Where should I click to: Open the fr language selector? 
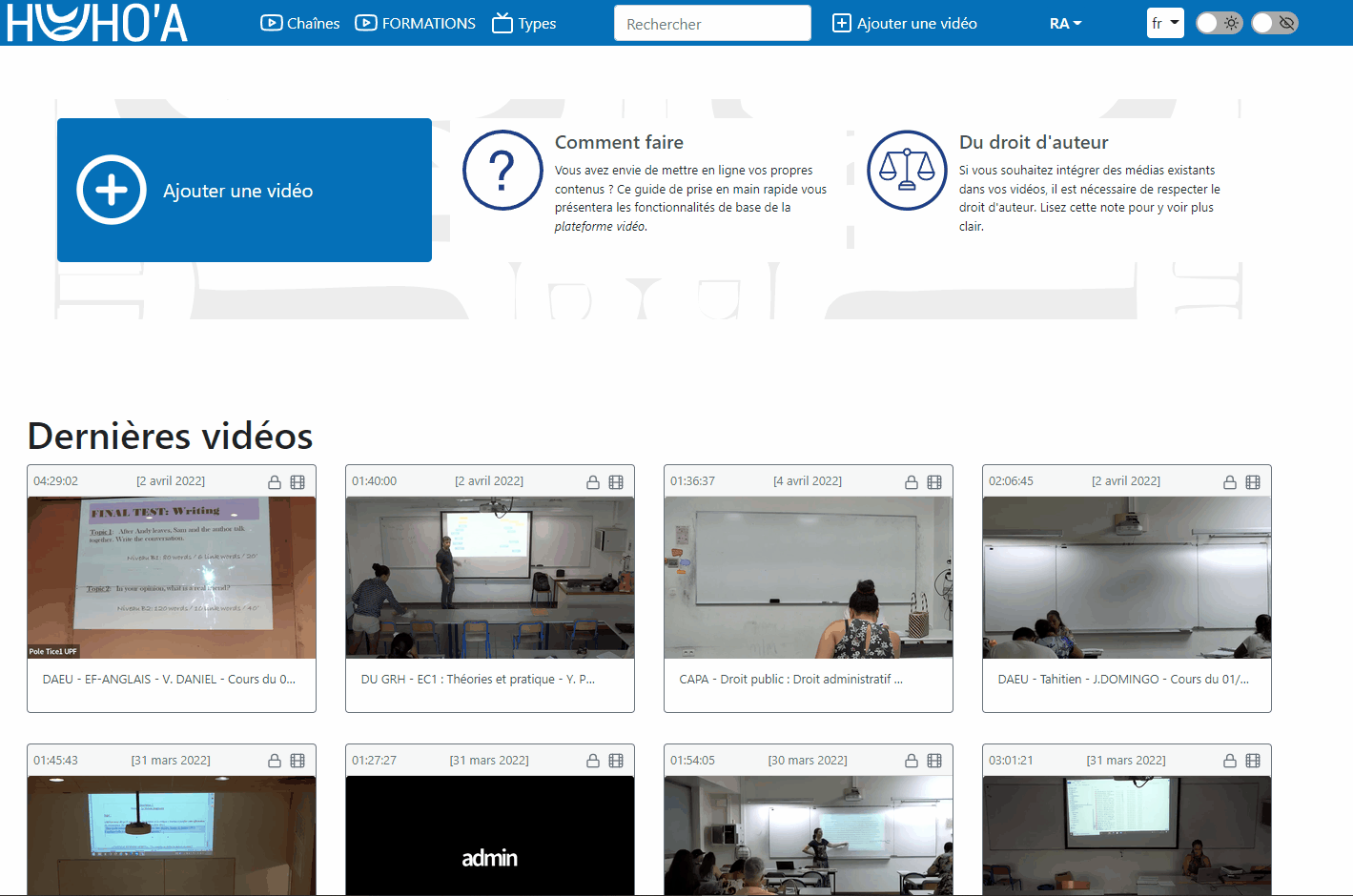(x=1164, y=23)
